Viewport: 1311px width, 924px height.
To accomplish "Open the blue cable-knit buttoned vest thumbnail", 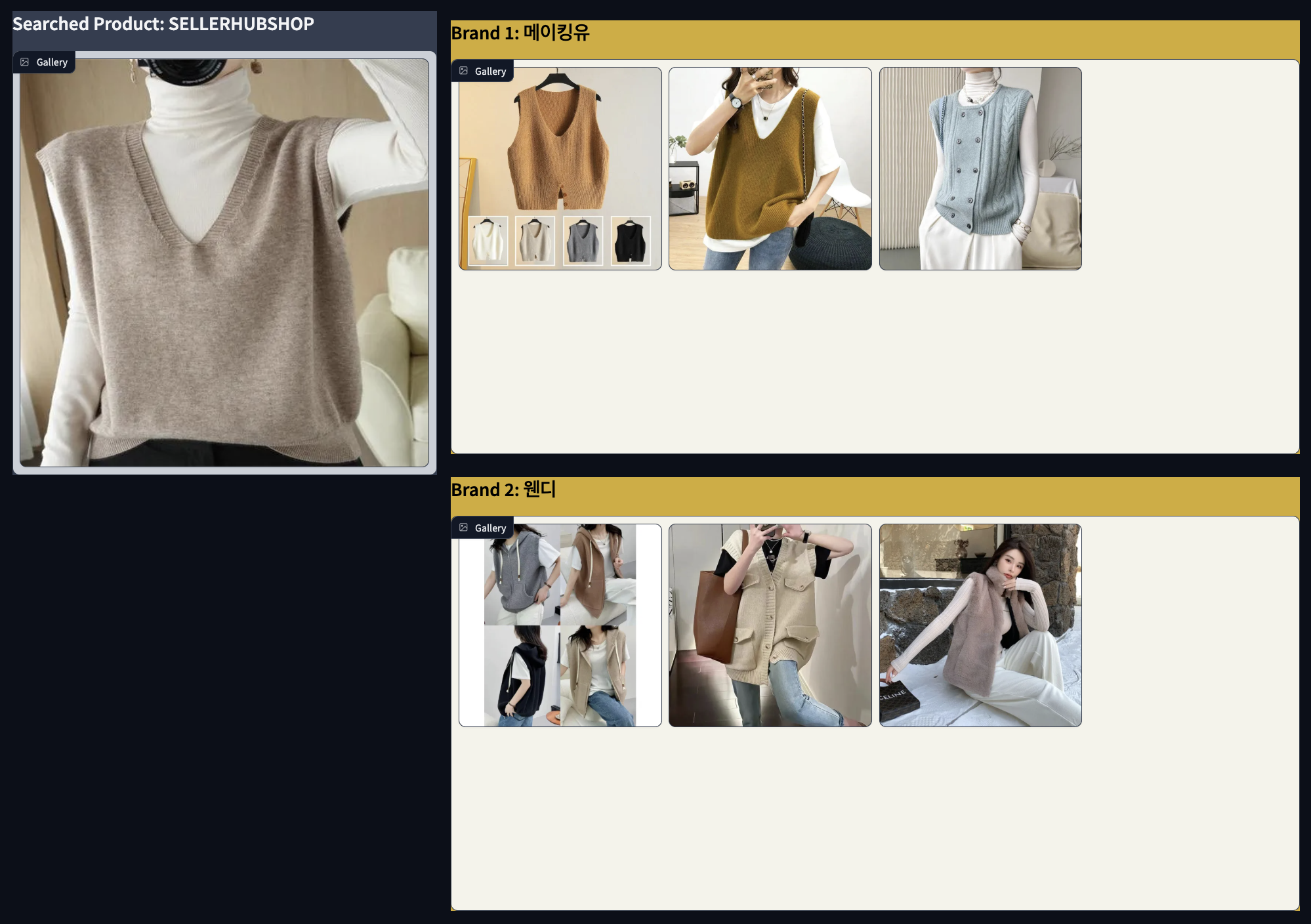I will click(x=980, y=169).
